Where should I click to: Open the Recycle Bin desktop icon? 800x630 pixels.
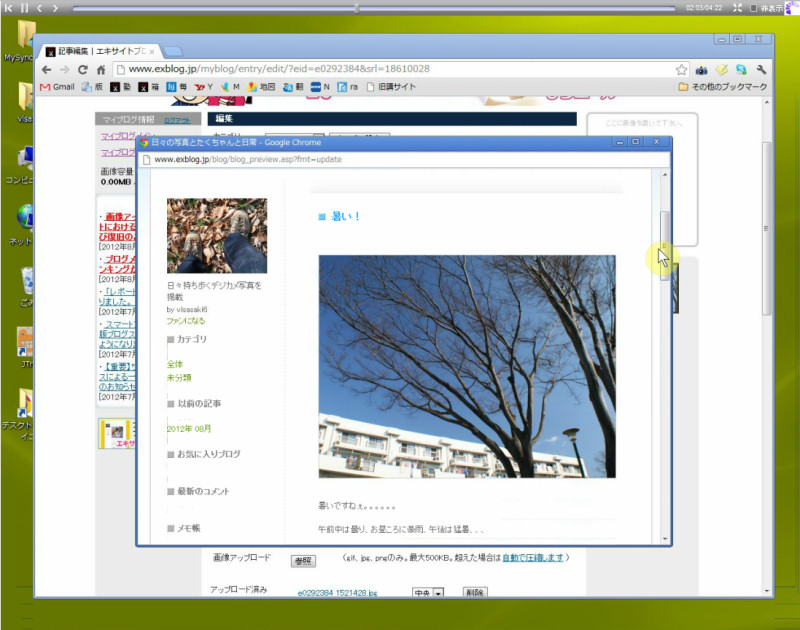click(27, 287)
